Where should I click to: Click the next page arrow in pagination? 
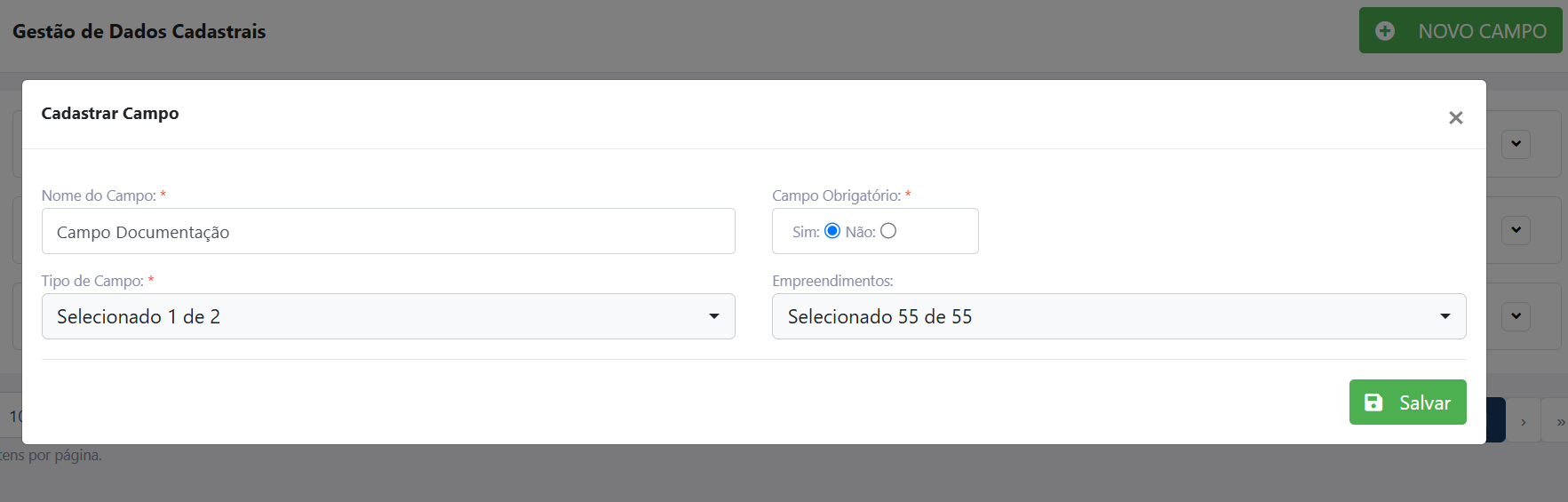(1523, 422)
